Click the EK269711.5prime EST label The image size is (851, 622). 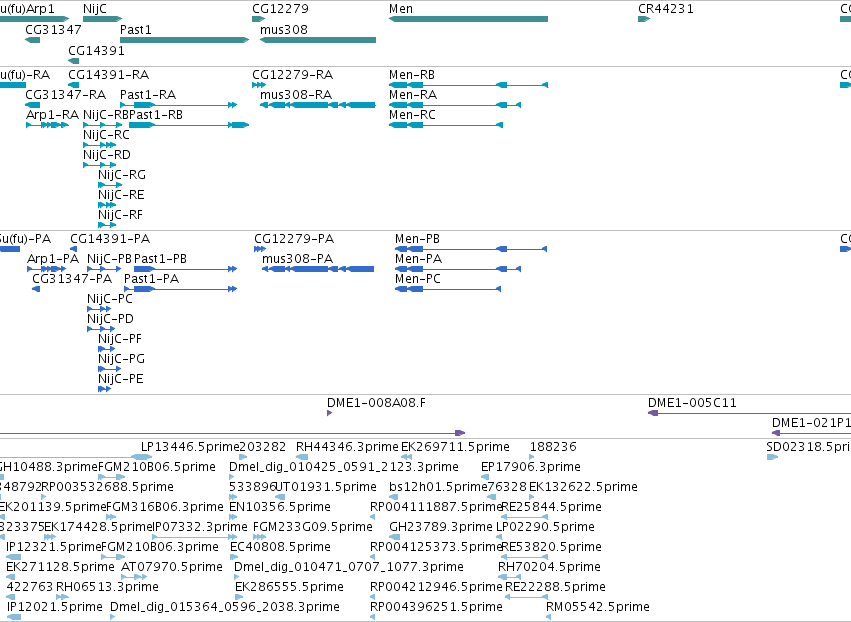point(455,447)
